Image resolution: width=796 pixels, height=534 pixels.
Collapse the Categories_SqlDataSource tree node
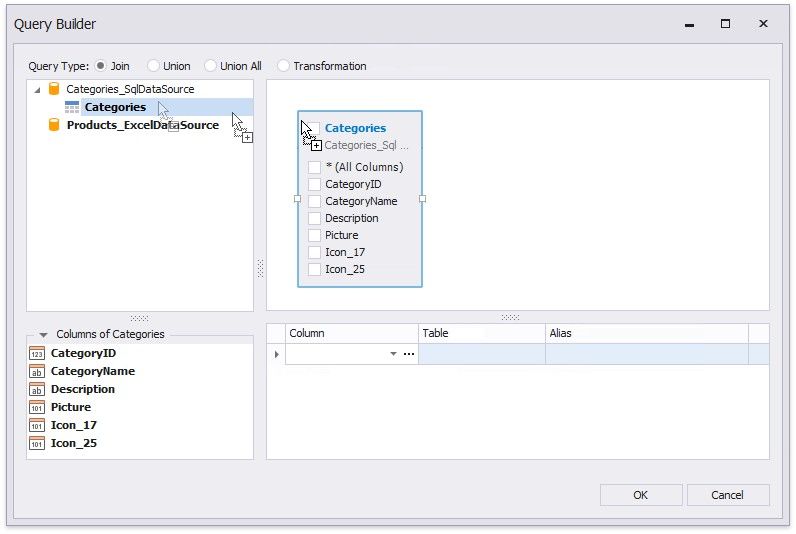point(37,89)
